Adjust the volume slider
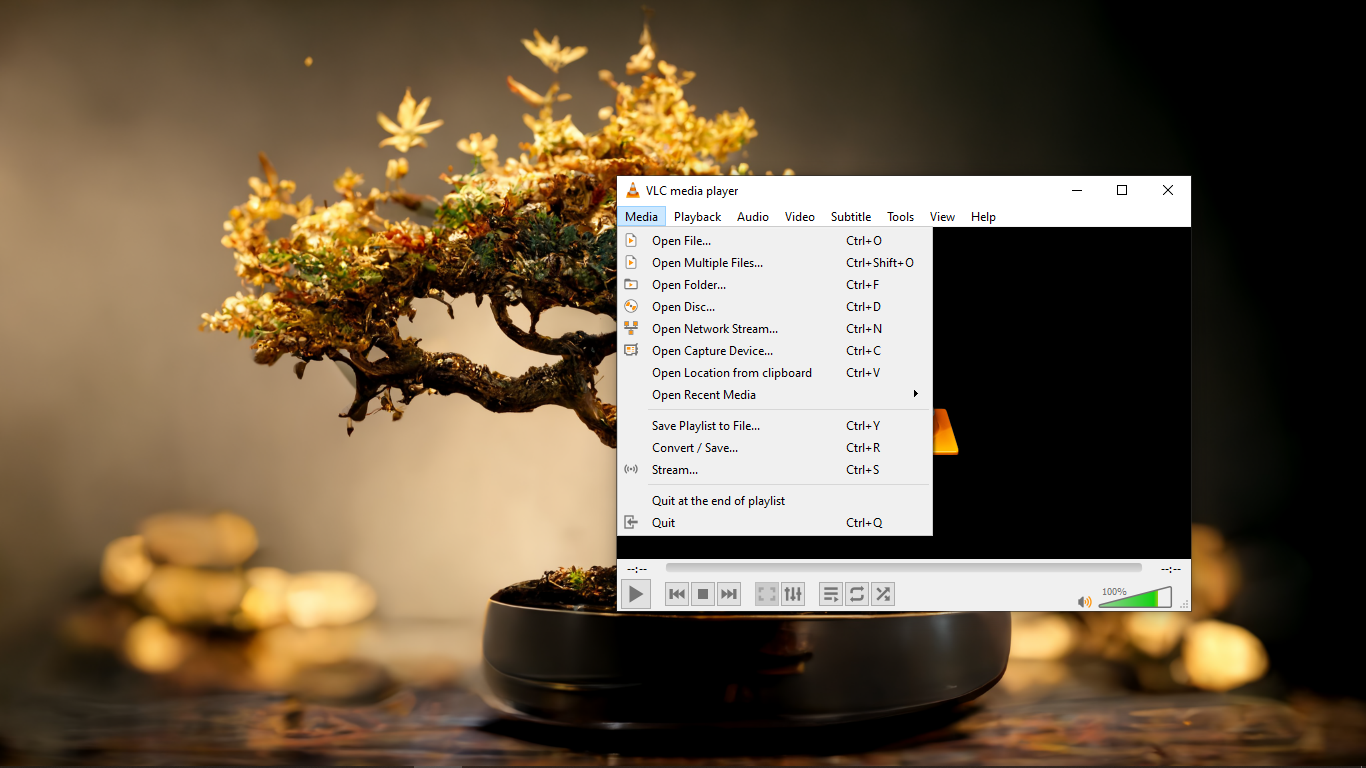1366x768 pixels. (1135, 598)
